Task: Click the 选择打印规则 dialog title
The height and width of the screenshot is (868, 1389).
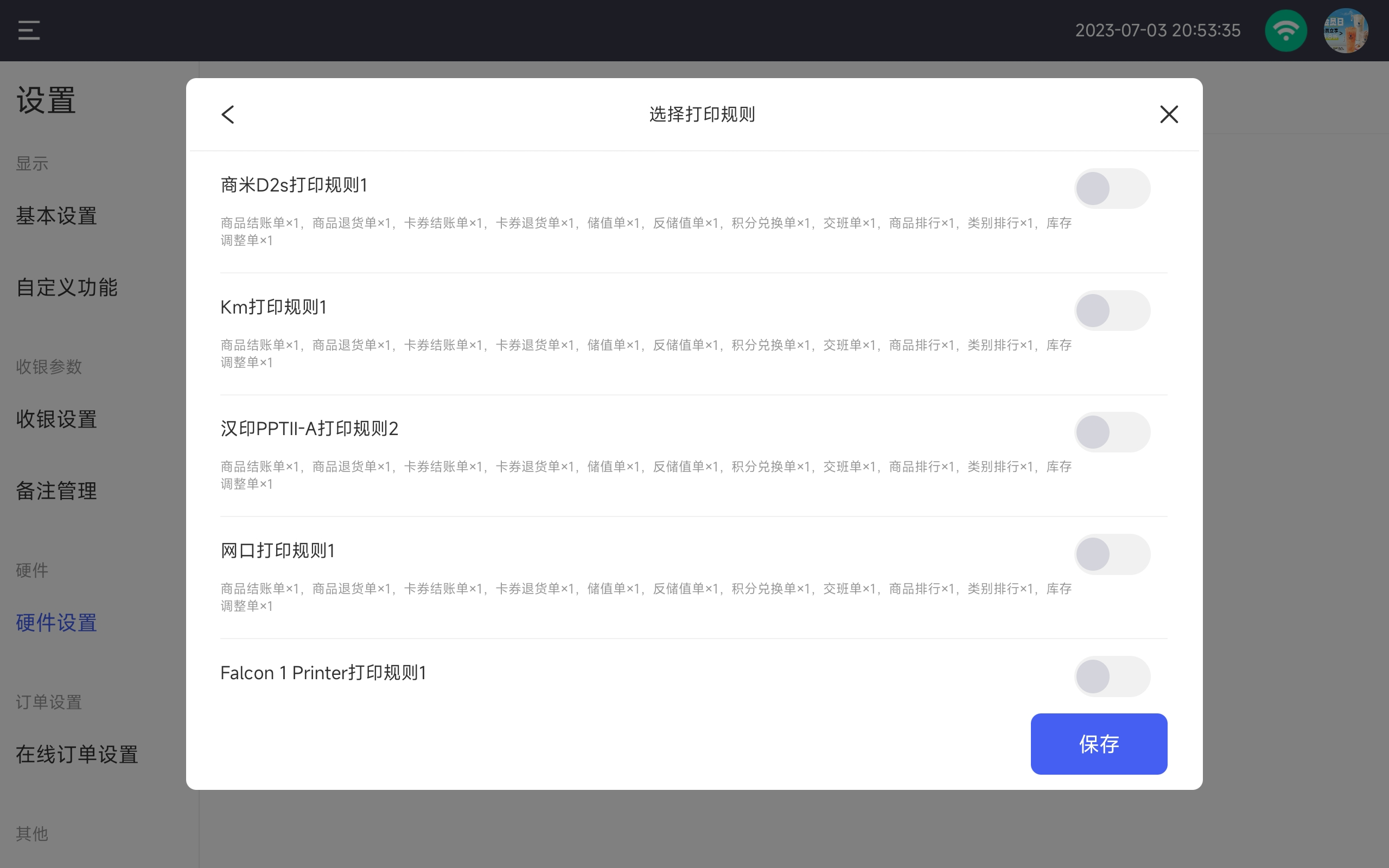Action: click(x=702, y=114)
